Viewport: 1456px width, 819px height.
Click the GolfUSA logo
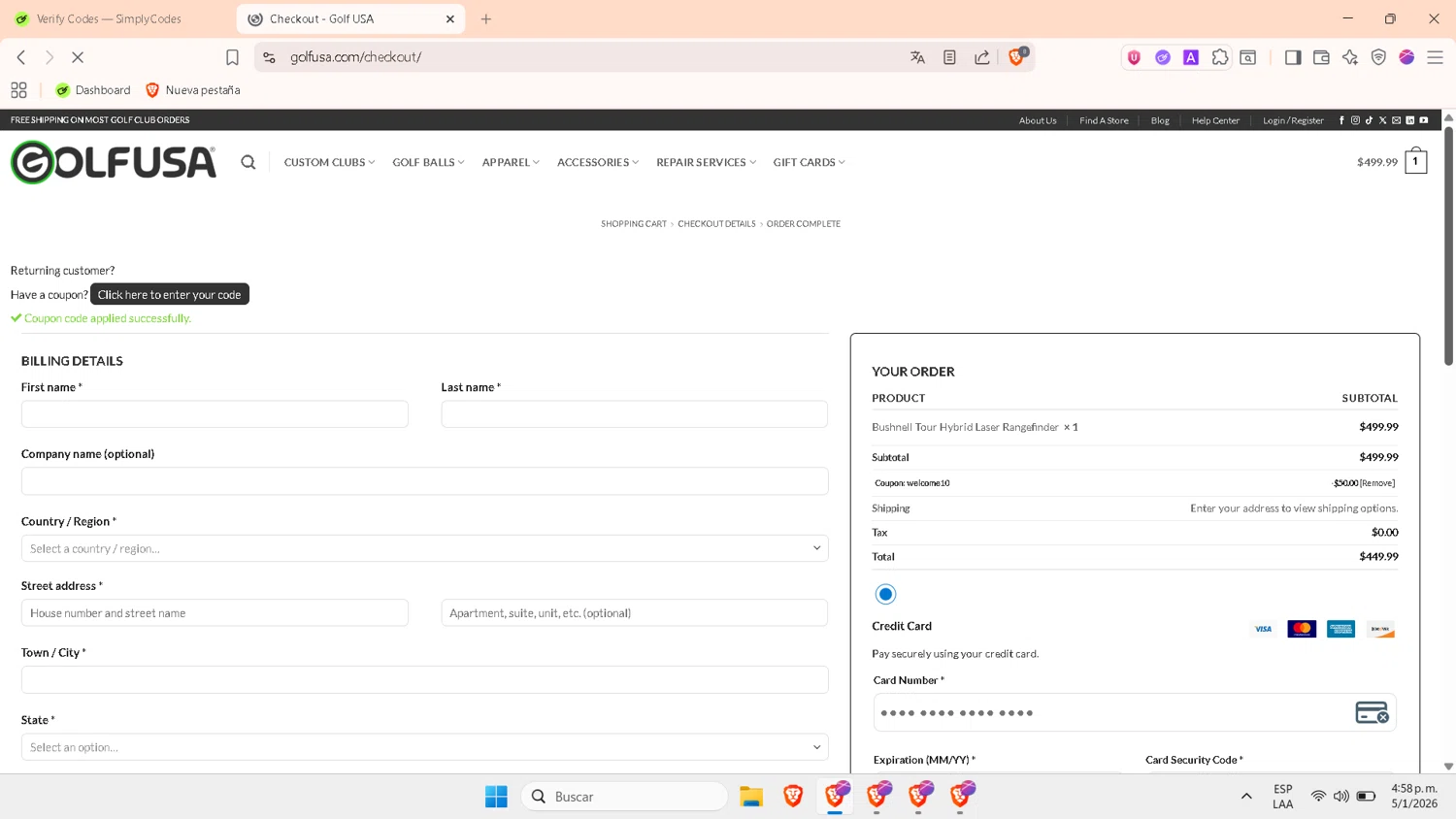click(114, 162)
